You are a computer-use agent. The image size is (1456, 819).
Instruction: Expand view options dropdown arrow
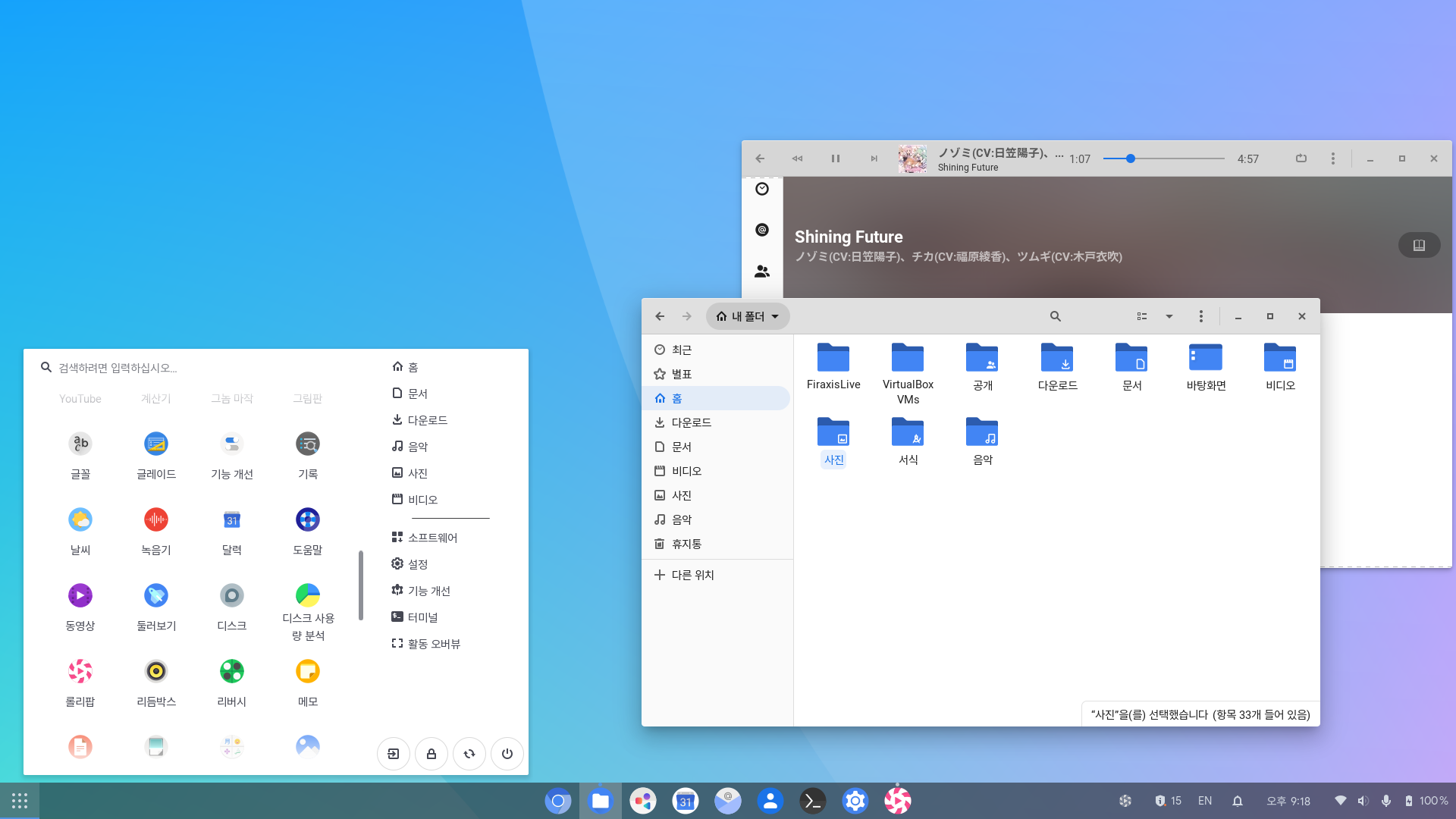(1169, 316)
